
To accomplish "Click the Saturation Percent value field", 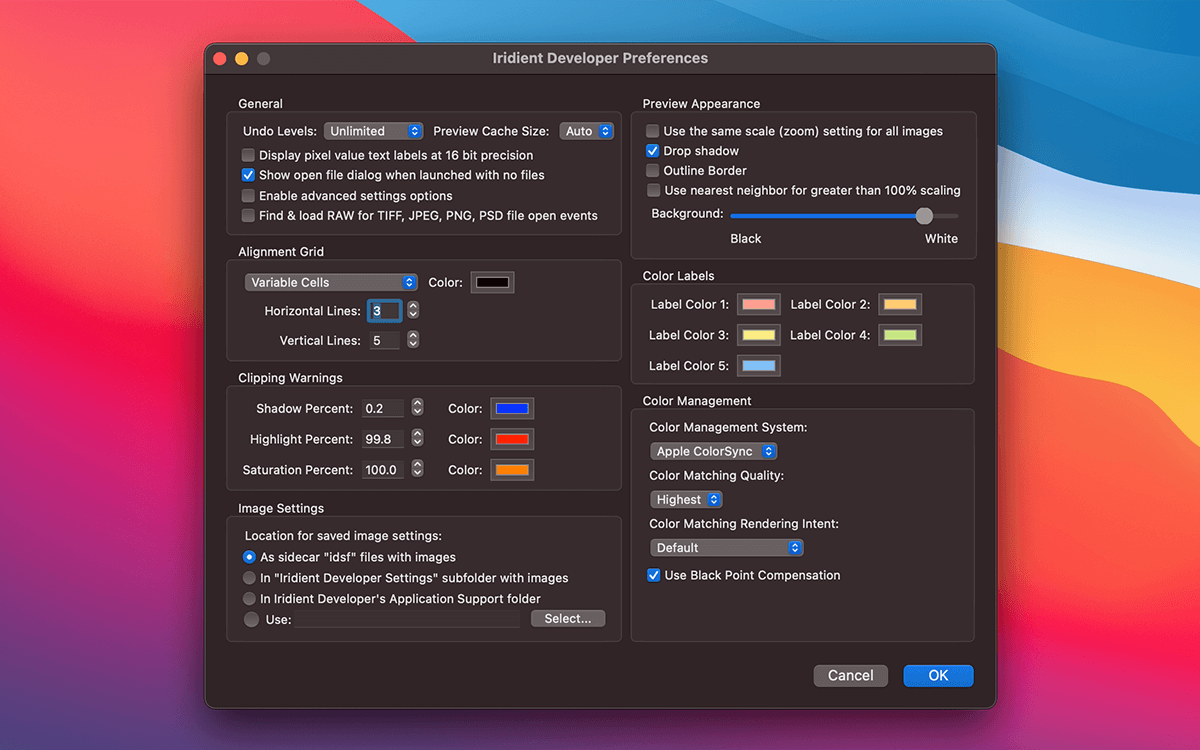I will coord(383,469).
